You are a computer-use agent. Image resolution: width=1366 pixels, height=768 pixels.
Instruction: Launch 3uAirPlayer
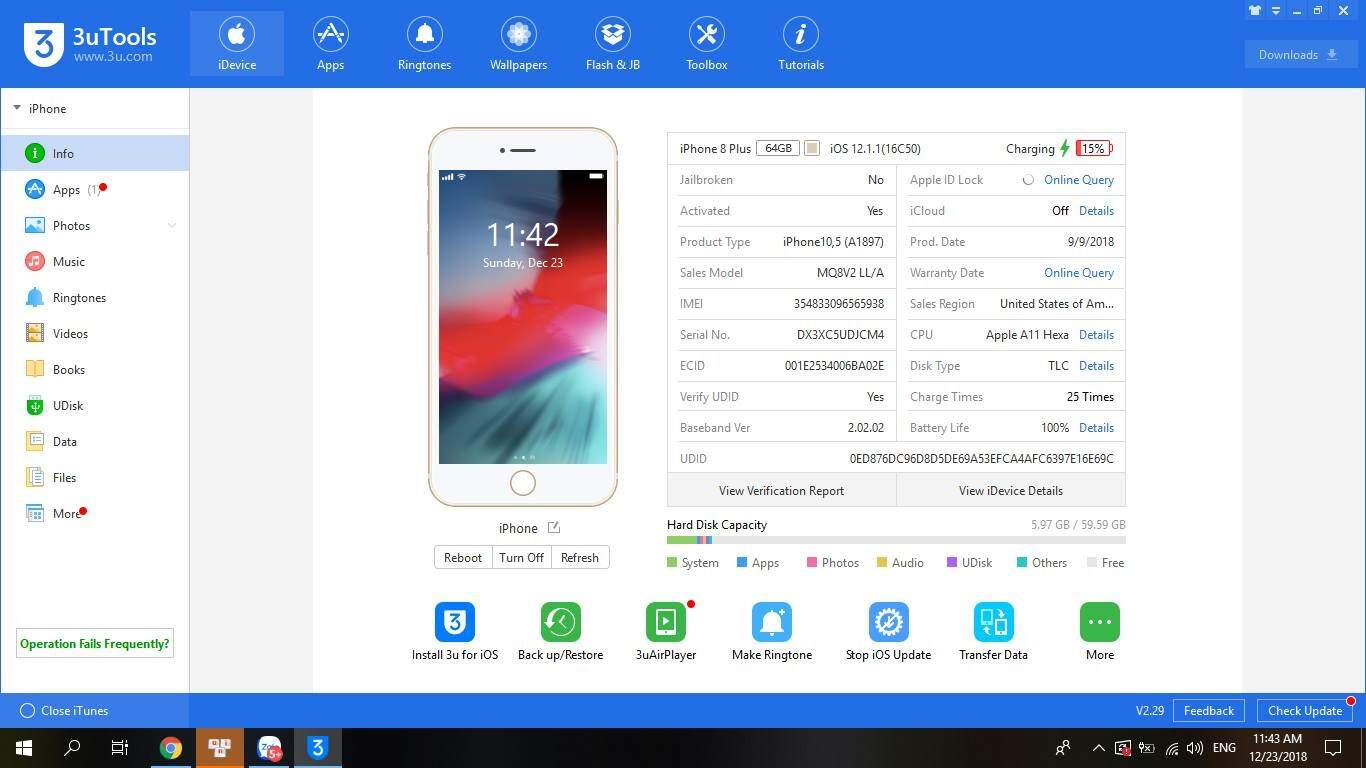point(665,622)
